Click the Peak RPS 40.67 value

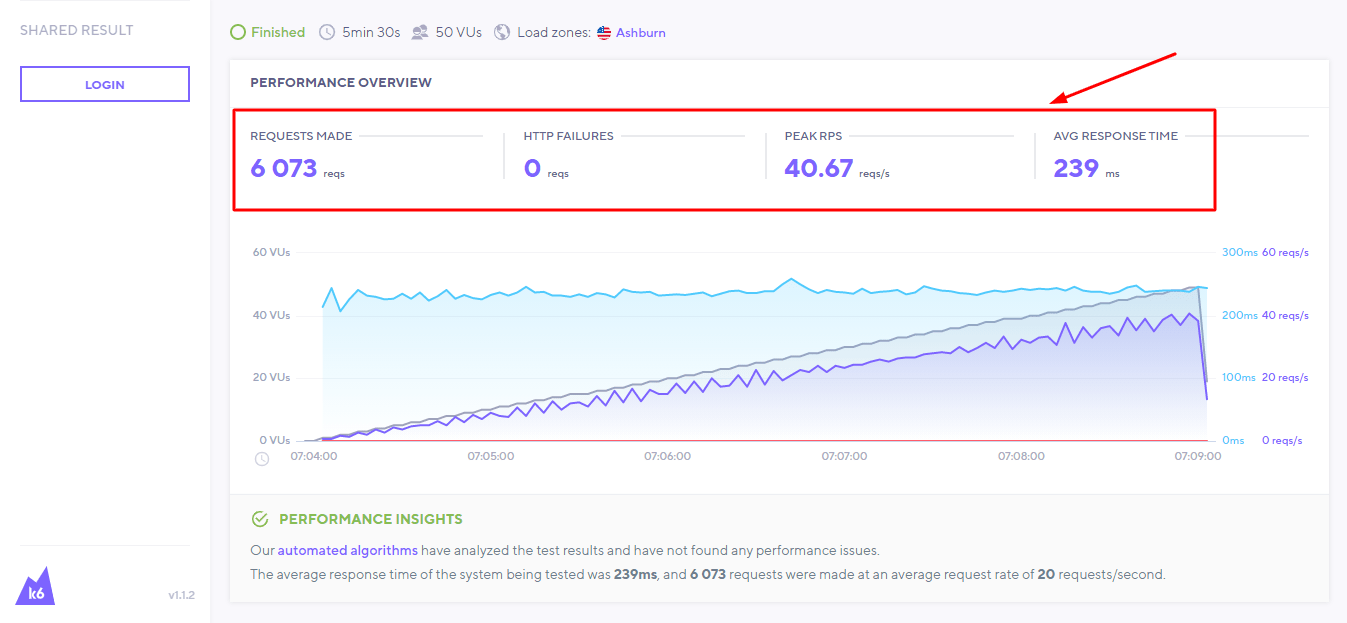pyautogui.click(x=818, y=168)
